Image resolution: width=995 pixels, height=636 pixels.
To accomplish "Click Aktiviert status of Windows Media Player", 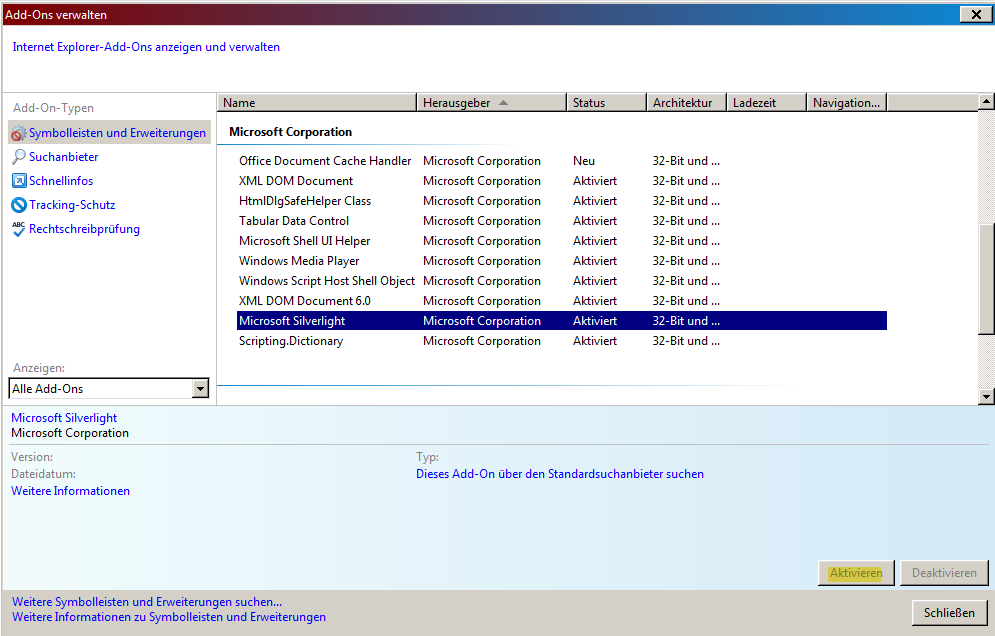I will (595, 261).
